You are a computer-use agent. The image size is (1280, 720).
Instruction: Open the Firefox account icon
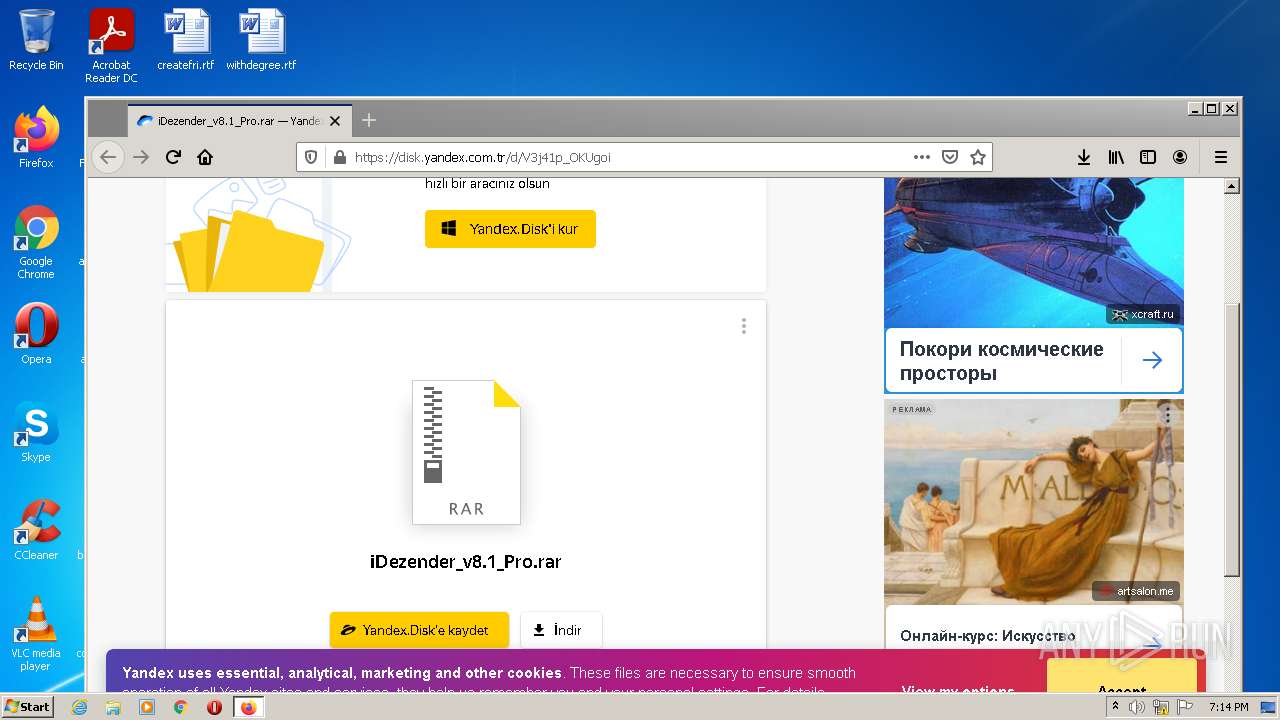1180,157
